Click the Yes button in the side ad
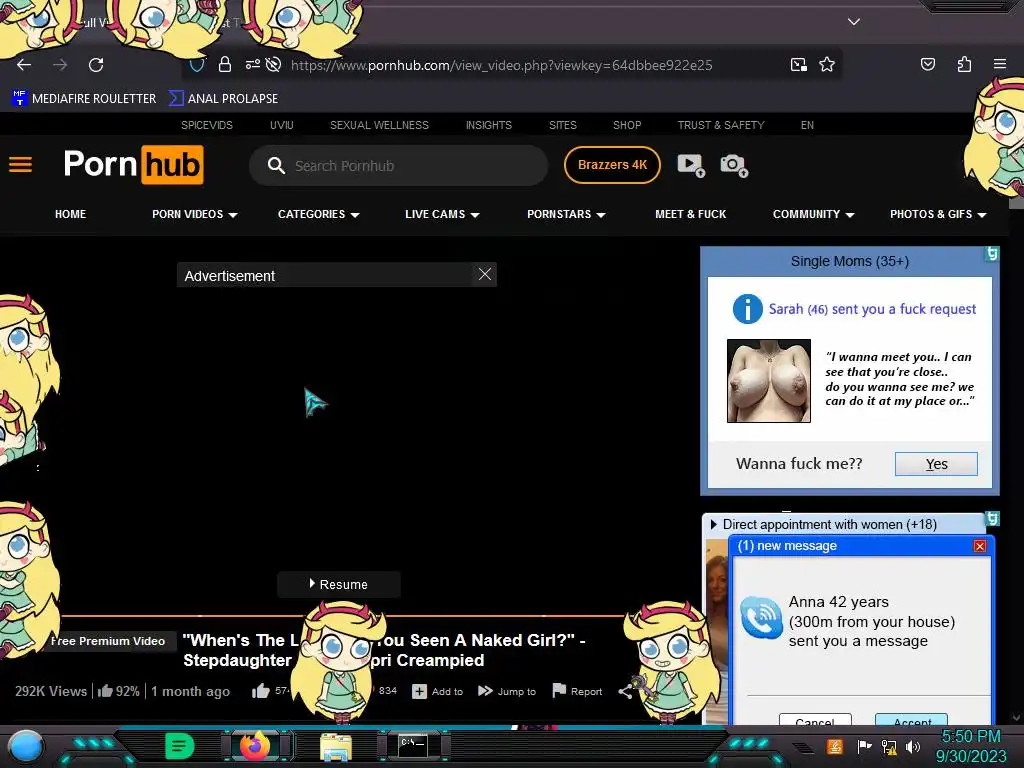This screenshot has height=768, width=1024. click(936, 464)
